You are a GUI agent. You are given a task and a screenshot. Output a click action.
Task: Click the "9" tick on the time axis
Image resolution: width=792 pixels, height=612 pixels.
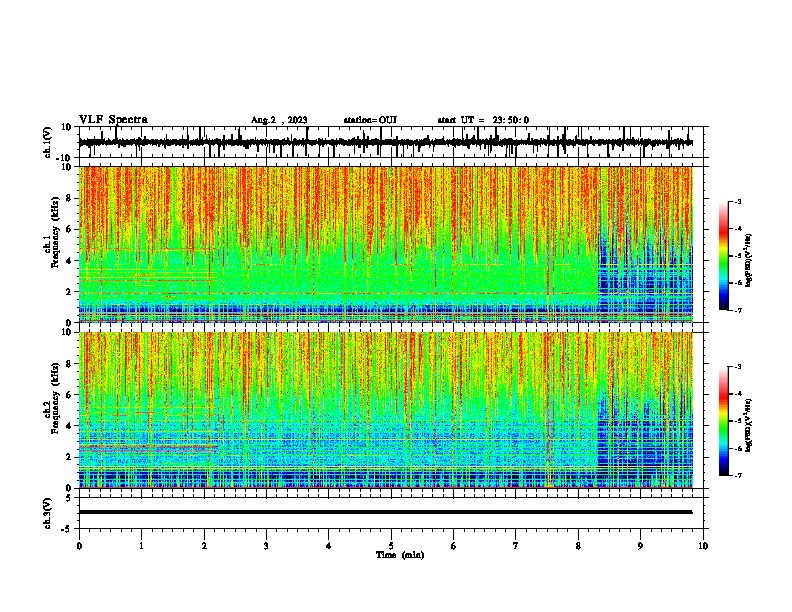[x=640, y=546]
